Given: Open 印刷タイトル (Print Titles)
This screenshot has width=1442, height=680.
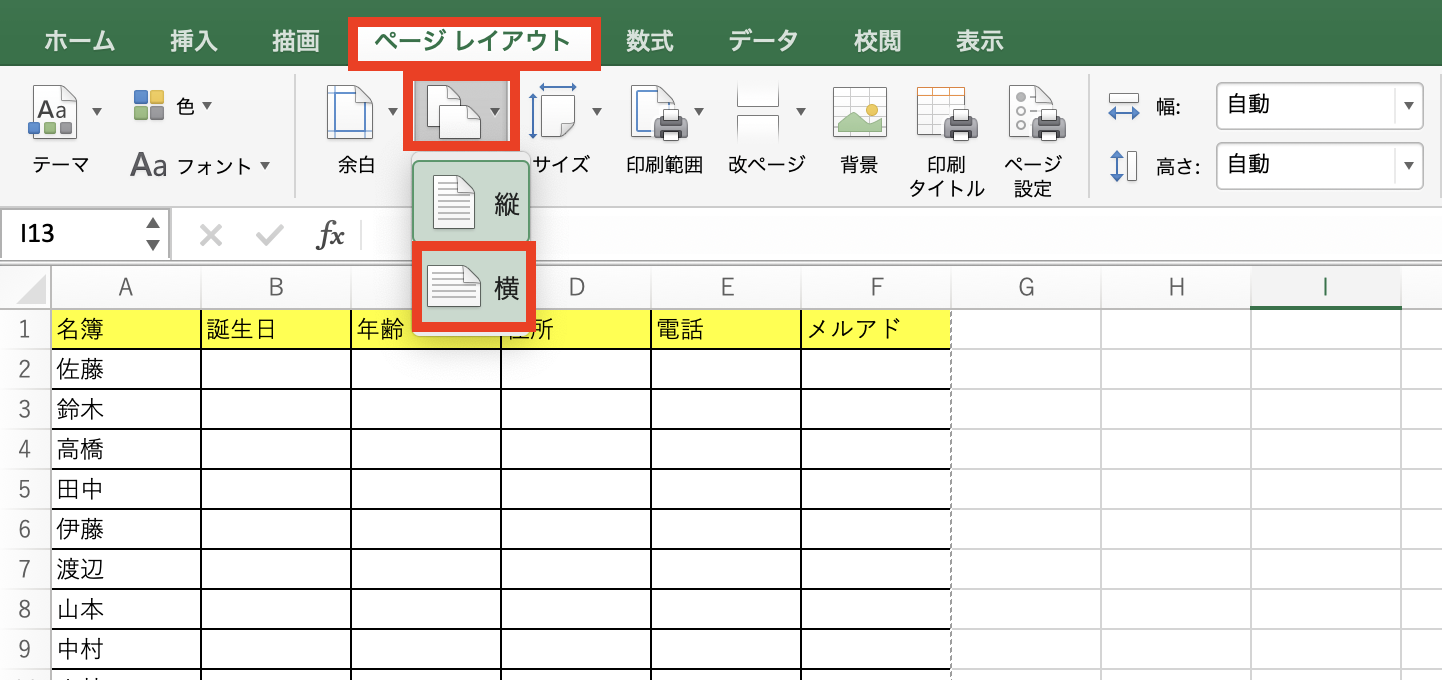Looking at the screenshot, I should pyautogui.click(x=945, y=120).
